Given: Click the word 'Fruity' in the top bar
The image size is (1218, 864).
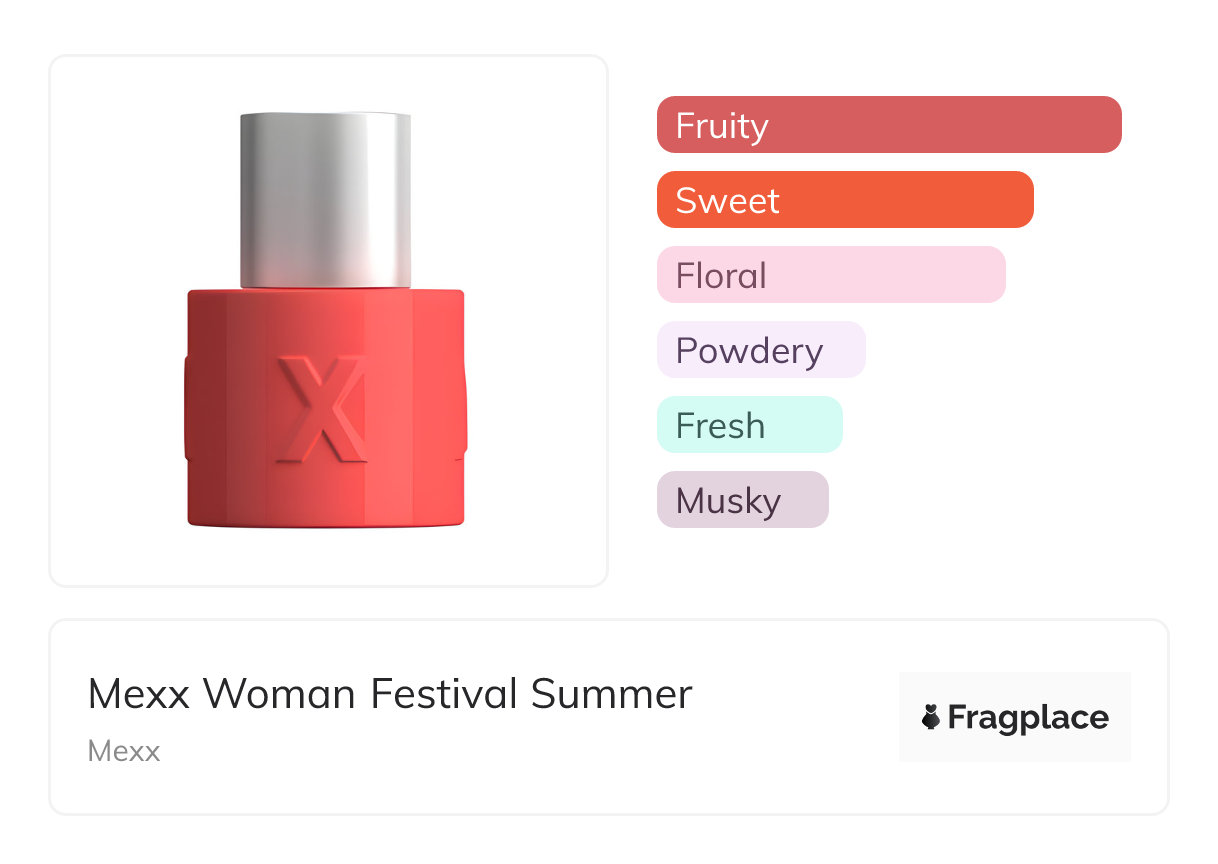Looking at the screenshot, I should pyautogui.click(x=722, y=126).
